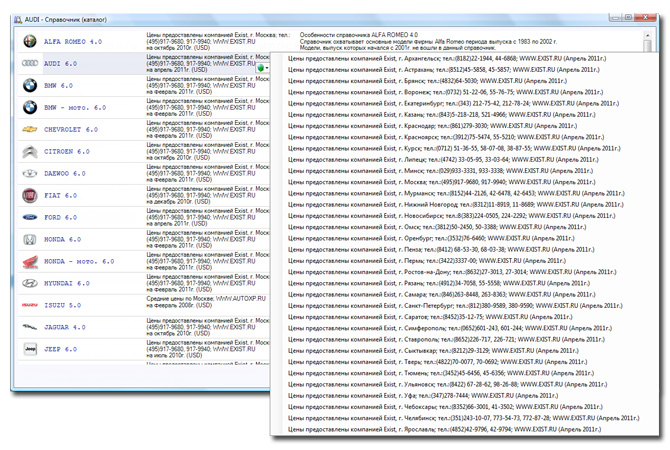Open the AUDI 6.0 catalog

pos(60,63)
